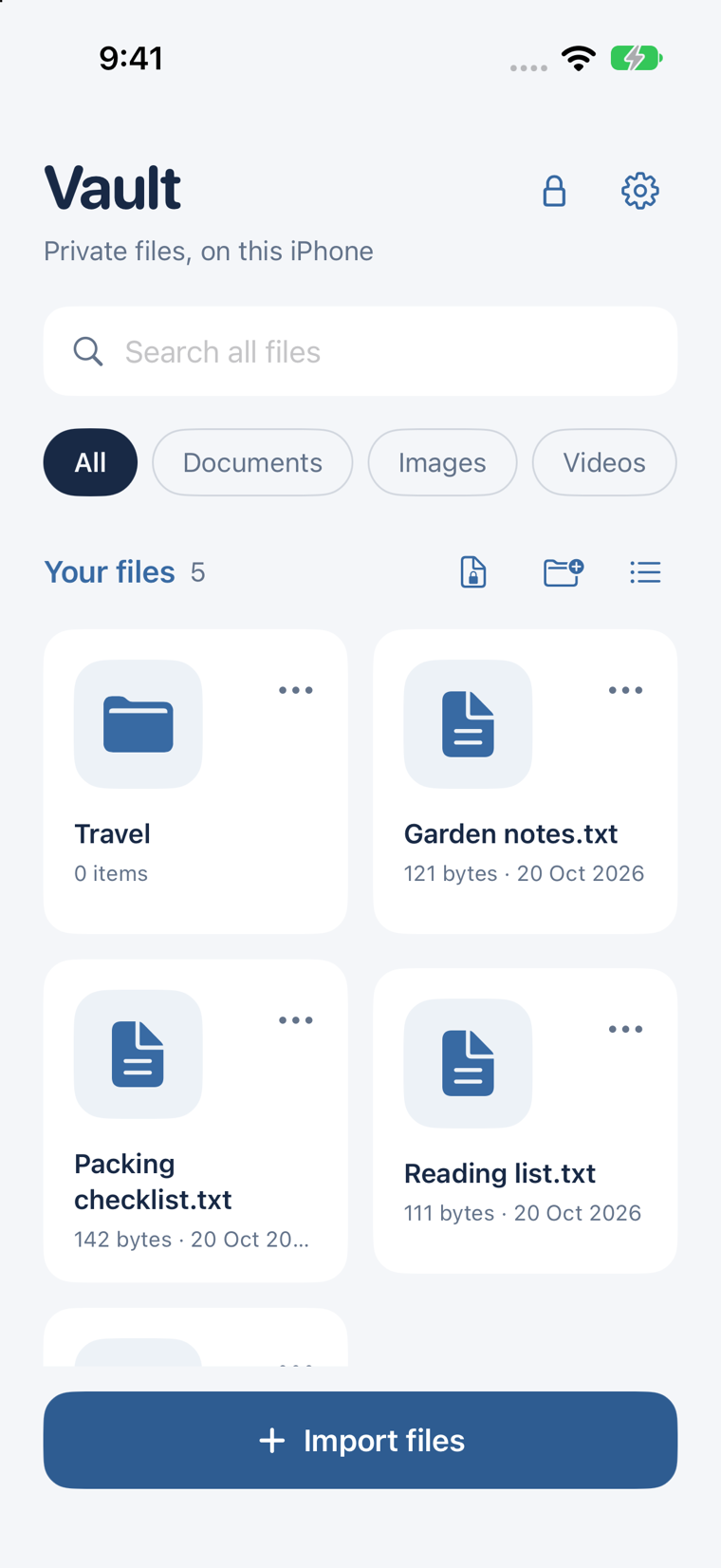Open Packing checklist.txt file name
This screenshot has height=1568, width=721.
click(x=153, y=1182)
